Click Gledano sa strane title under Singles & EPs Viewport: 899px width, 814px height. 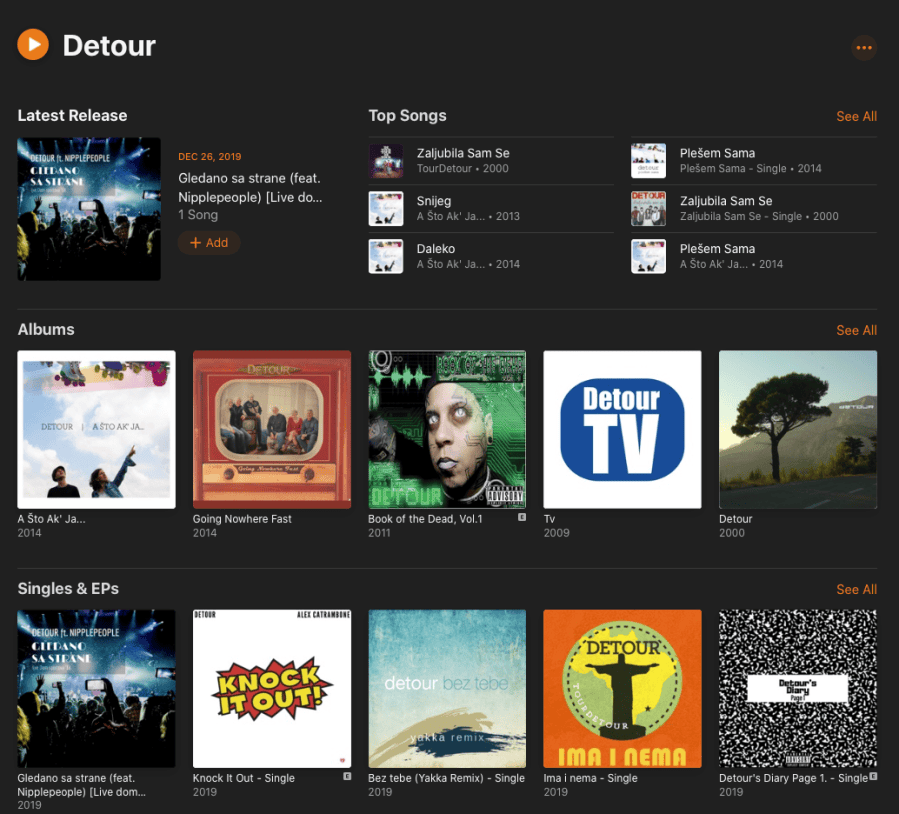pyautogui.click(x=81, y=785)
